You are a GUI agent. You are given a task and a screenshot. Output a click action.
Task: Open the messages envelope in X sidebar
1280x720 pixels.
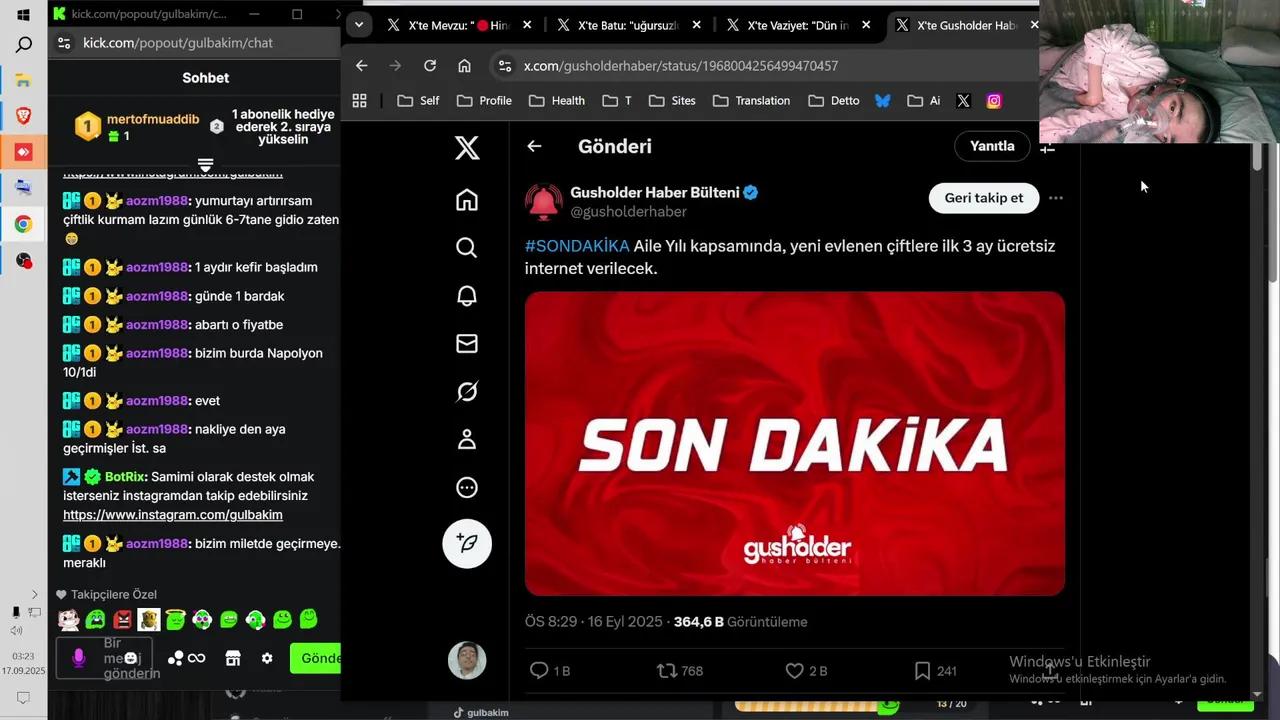click(x=466, y=343)
